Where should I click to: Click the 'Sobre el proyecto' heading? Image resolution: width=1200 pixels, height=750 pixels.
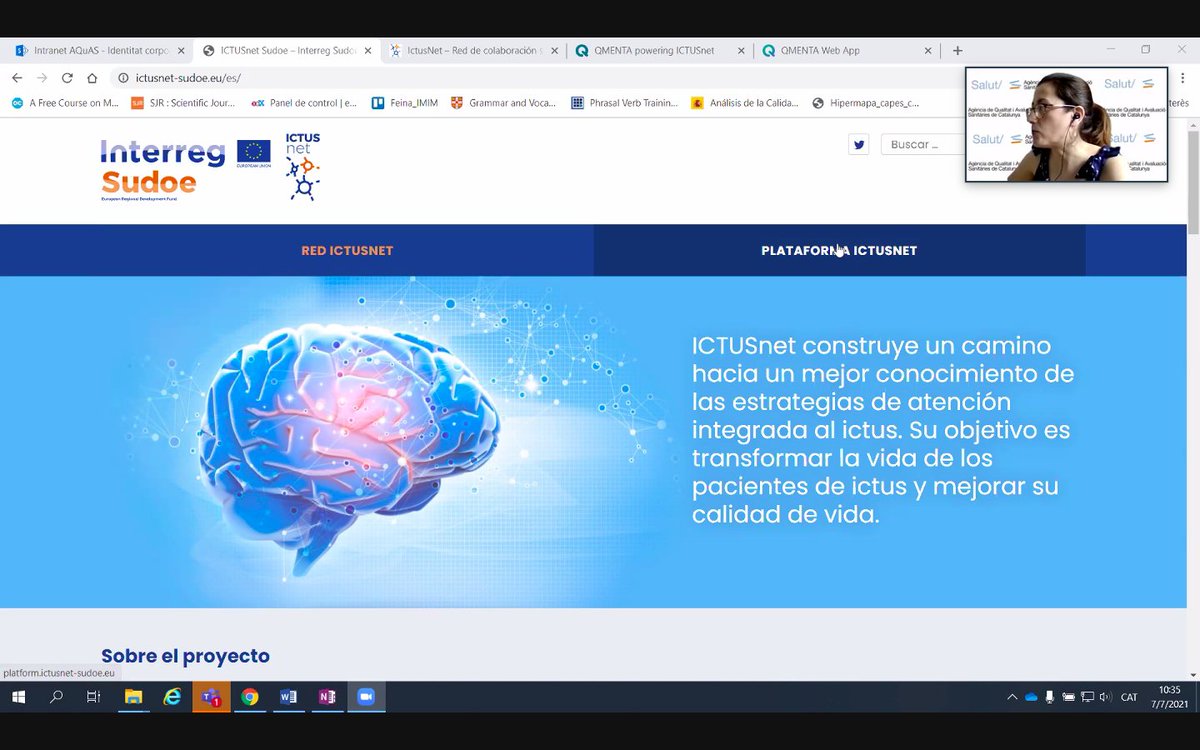[185, 656]
